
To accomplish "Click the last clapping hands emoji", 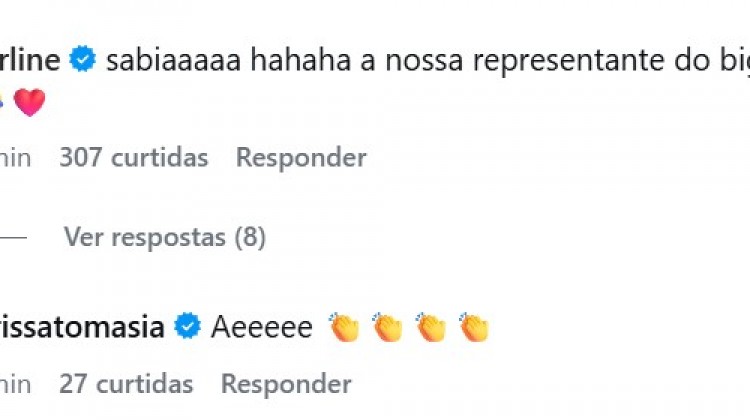I will click(474, 327).
